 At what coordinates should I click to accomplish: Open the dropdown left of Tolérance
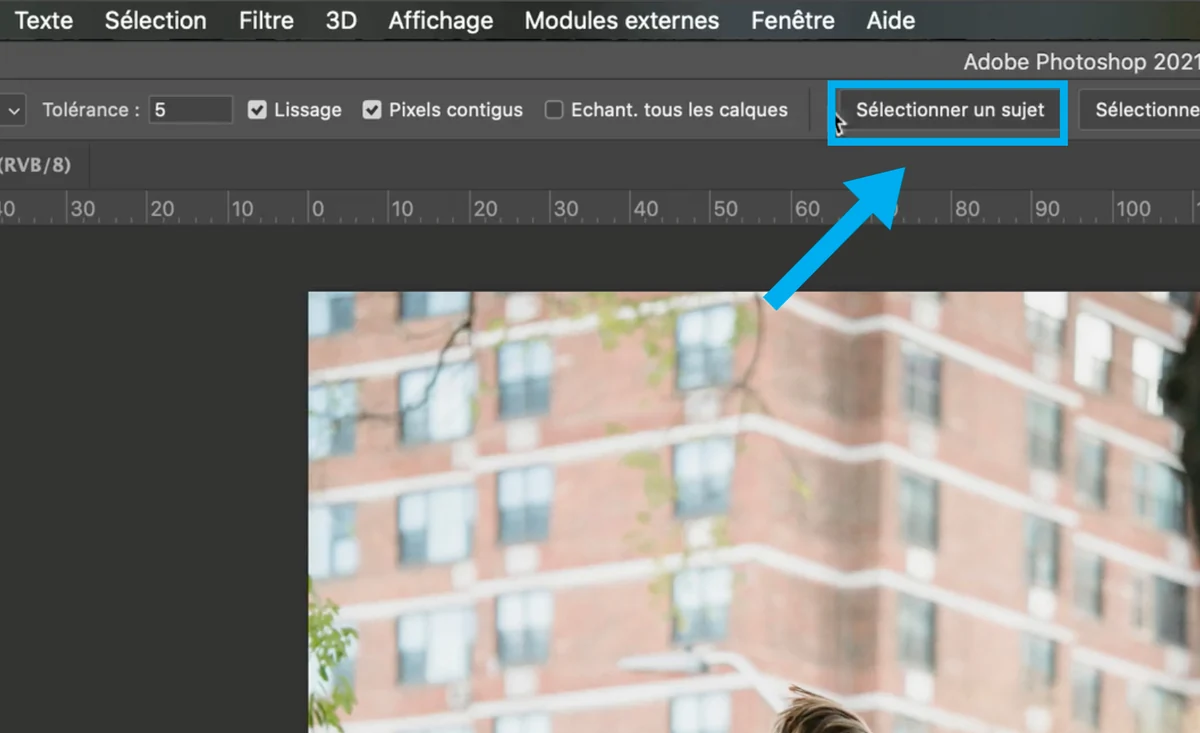(12, 110)
